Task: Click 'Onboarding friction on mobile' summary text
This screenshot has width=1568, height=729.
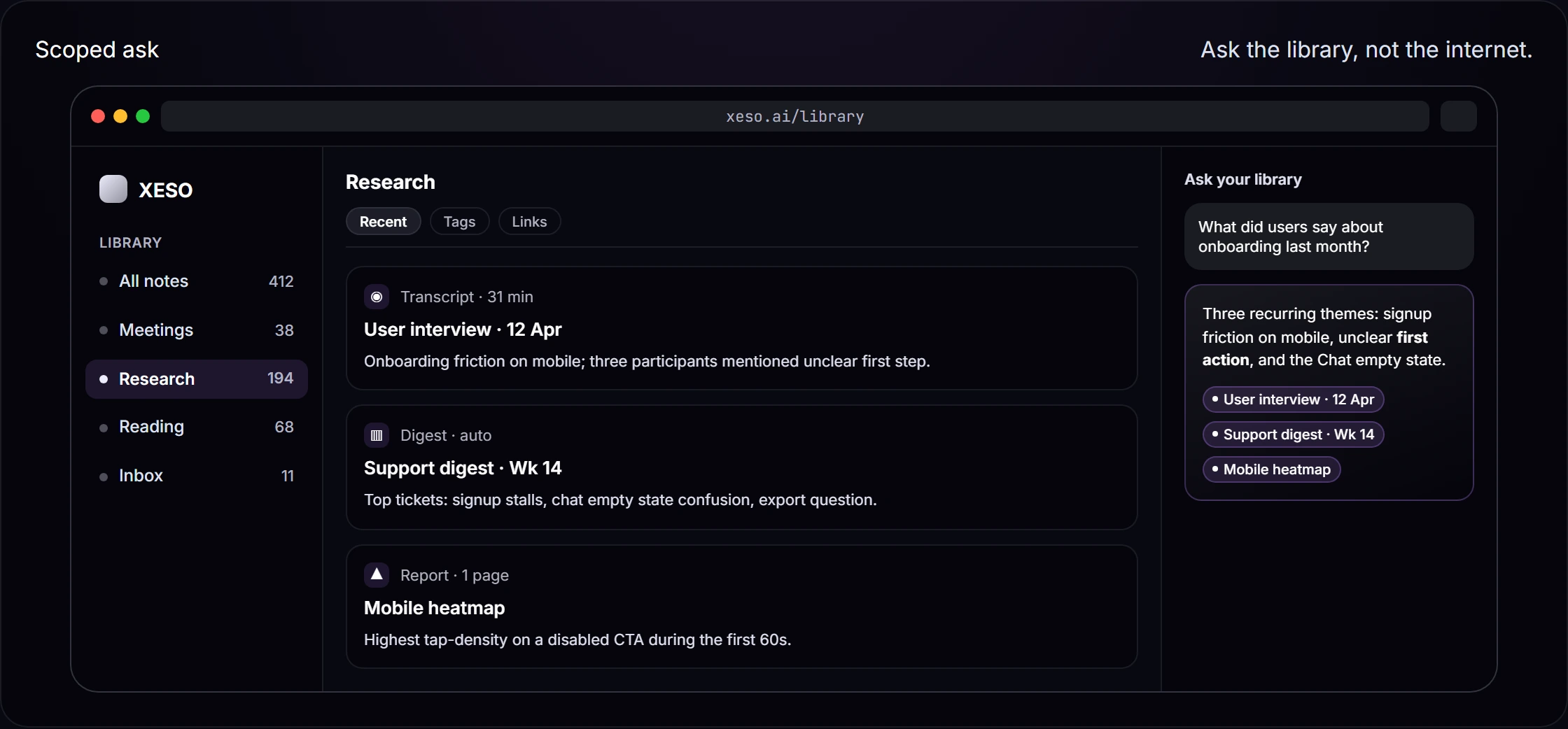Action: click(647, 361)
